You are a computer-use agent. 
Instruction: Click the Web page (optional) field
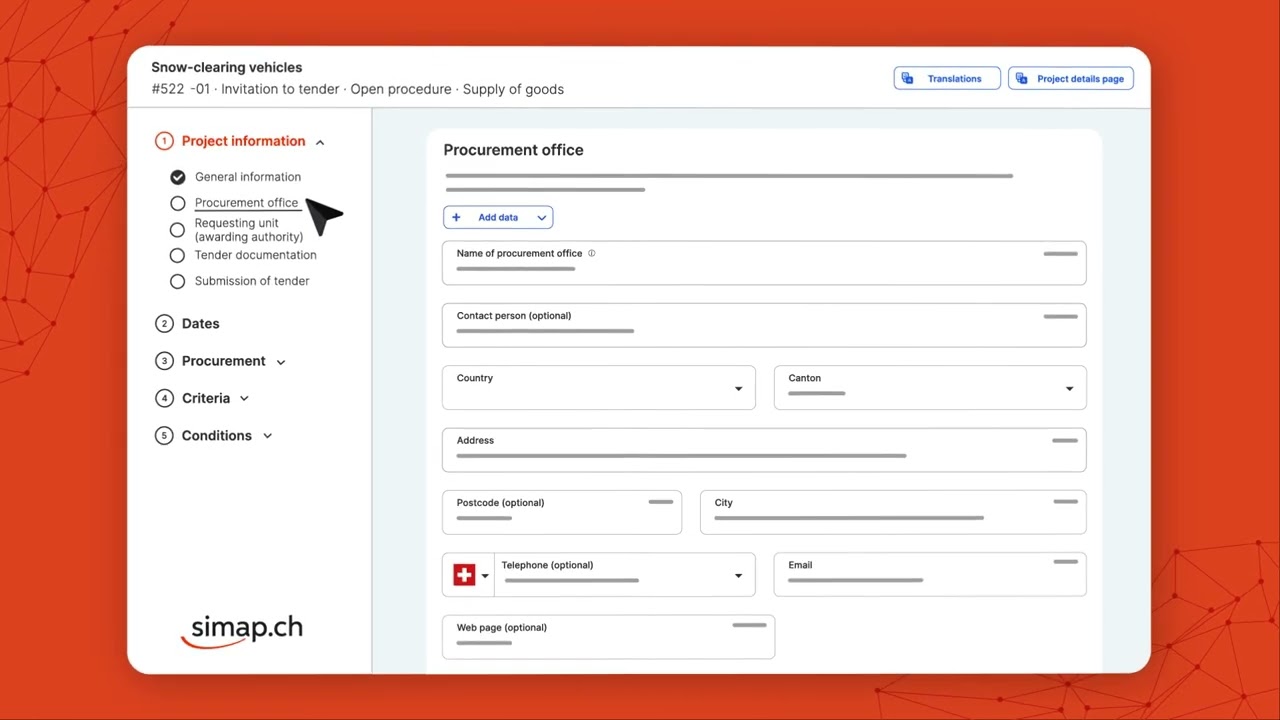(608, 637)
